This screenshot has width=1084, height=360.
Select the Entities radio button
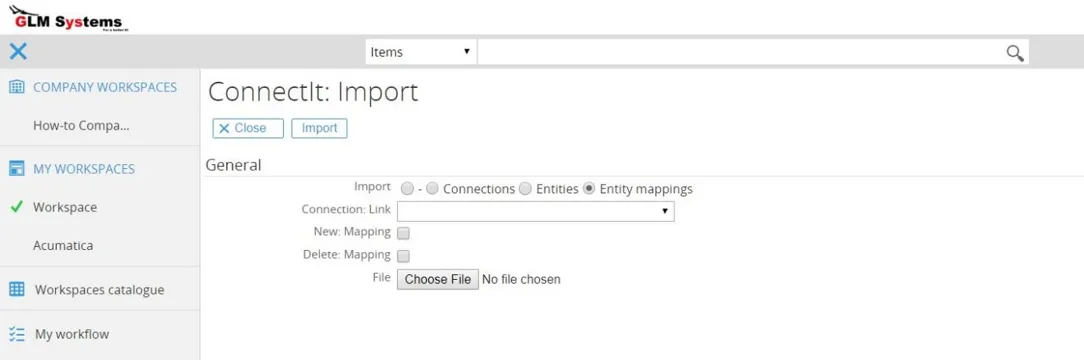point(525,189)
